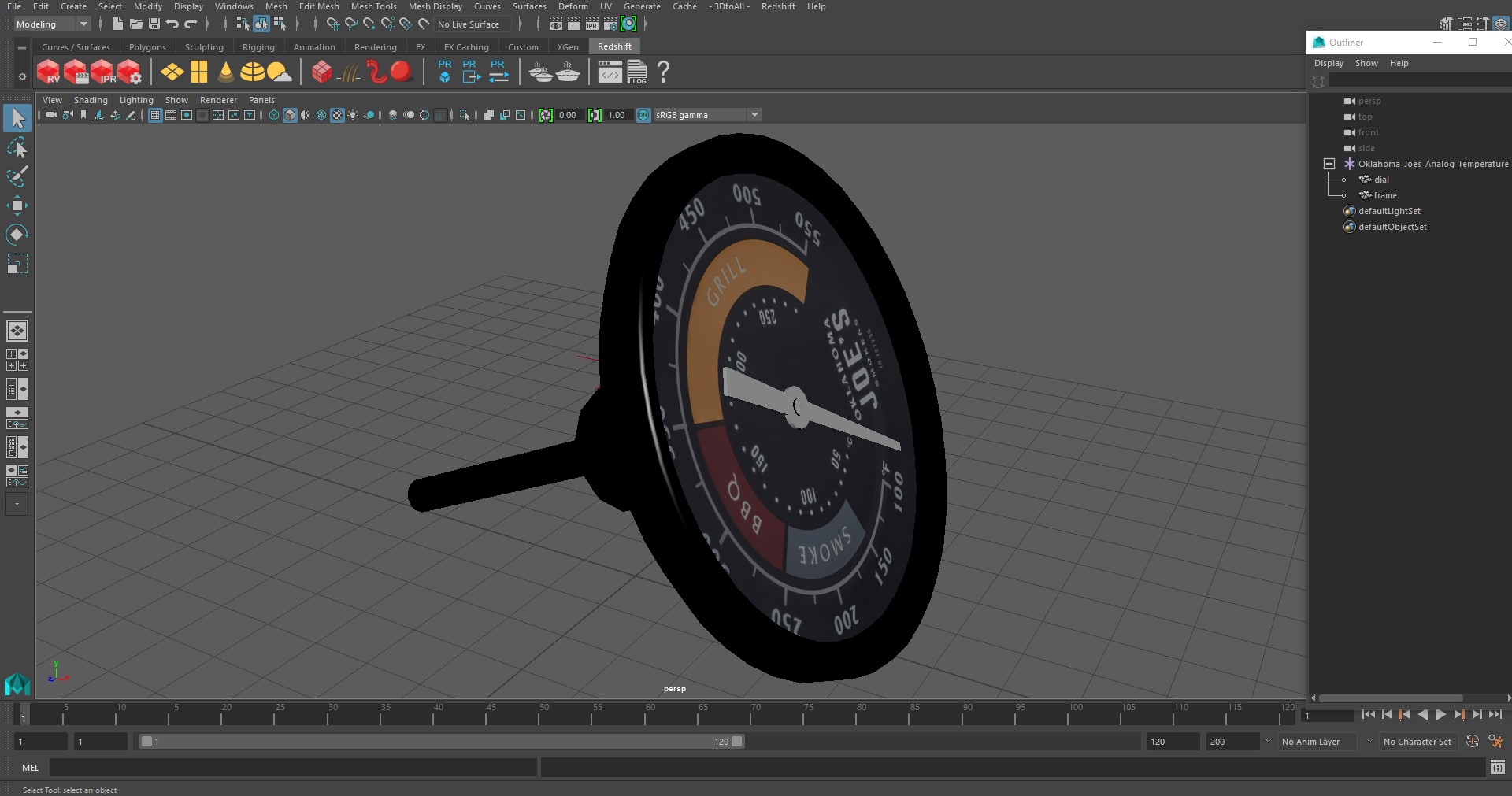Toggle auto keyframe button
The image size is (1512, 796).
click(x=1472, y=742)
